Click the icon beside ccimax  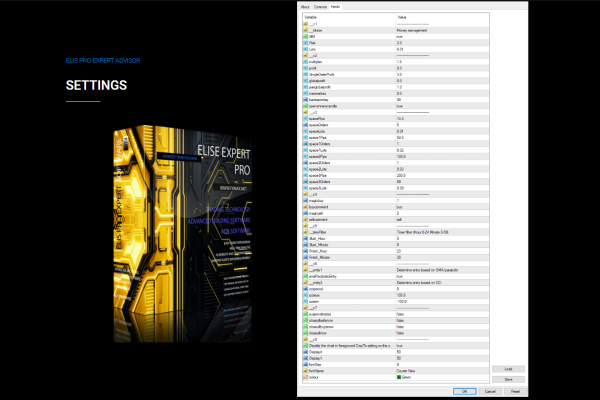[x=305, y=296]
